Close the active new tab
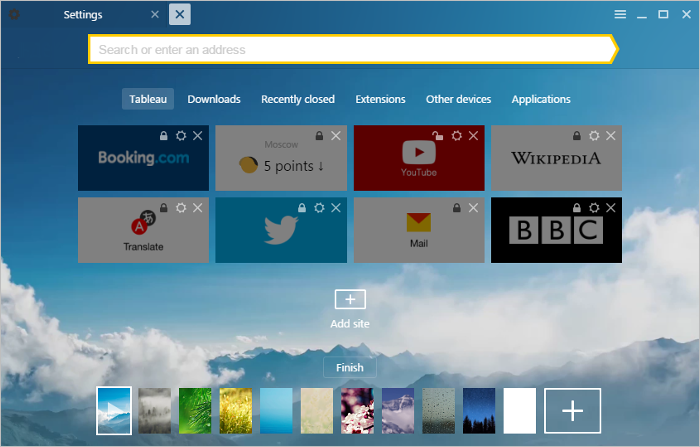The image size is (700, 447). click(x=180, y=14)
